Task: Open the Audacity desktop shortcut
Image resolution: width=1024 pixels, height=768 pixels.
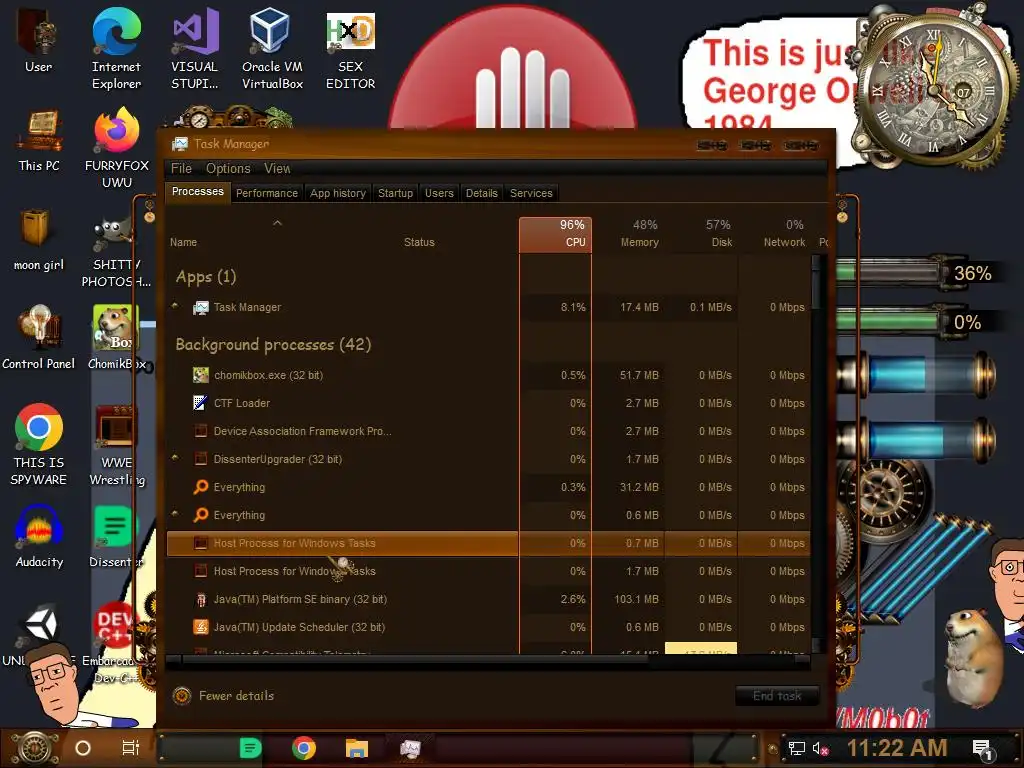Action: click(x=39, y=537)
